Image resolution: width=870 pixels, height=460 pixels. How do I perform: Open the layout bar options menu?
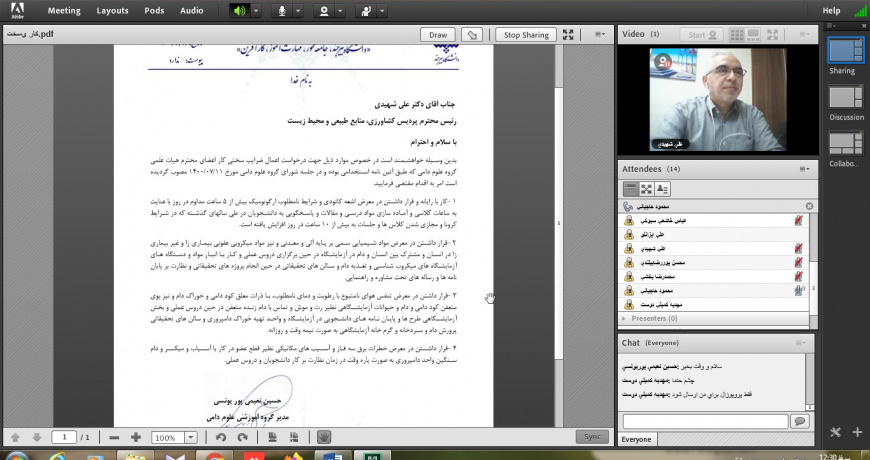pos(831,26)
